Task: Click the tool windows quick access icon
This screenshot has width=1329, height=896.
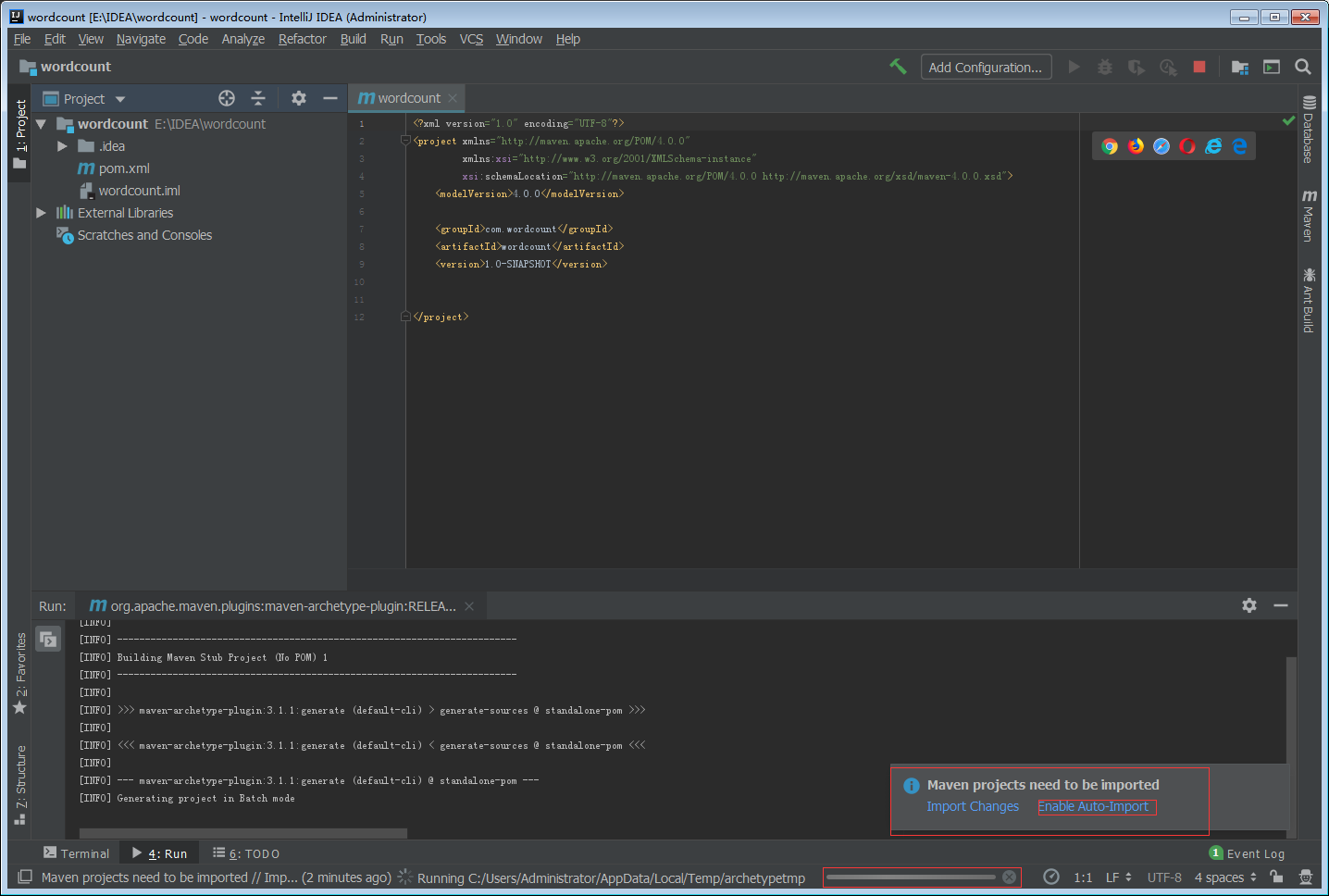Action: pos(25,877)
